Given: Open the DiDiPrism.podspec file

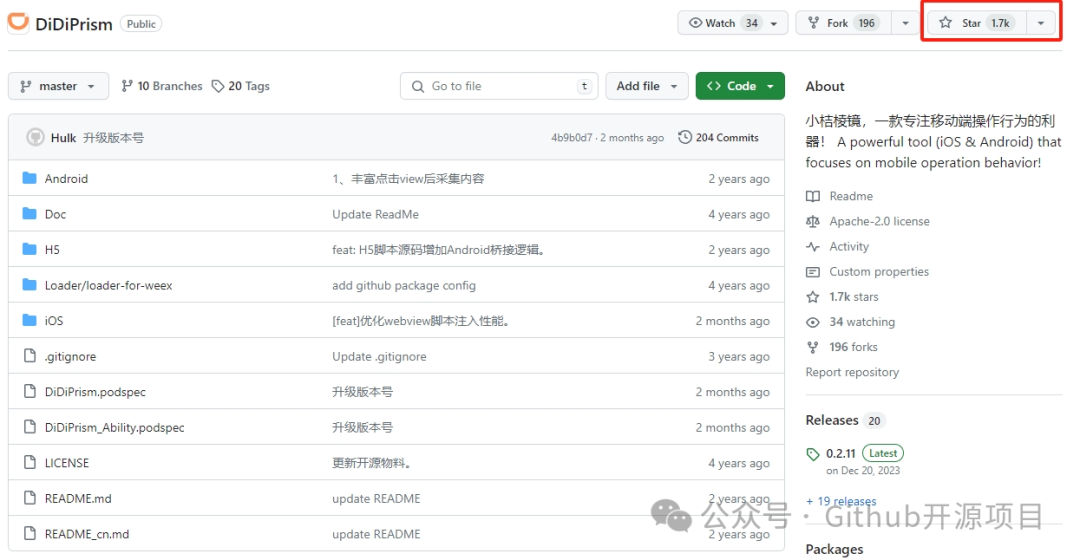Looking at the screenshot, I should [95, 392].
